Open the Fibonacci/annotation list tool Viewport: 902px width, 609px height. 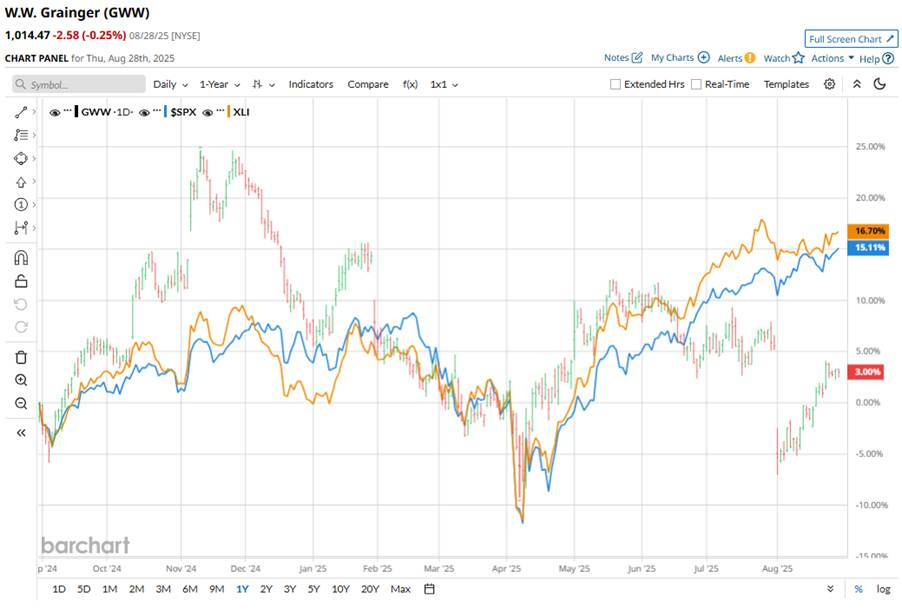pyautogui.click(x=21, y=135)
